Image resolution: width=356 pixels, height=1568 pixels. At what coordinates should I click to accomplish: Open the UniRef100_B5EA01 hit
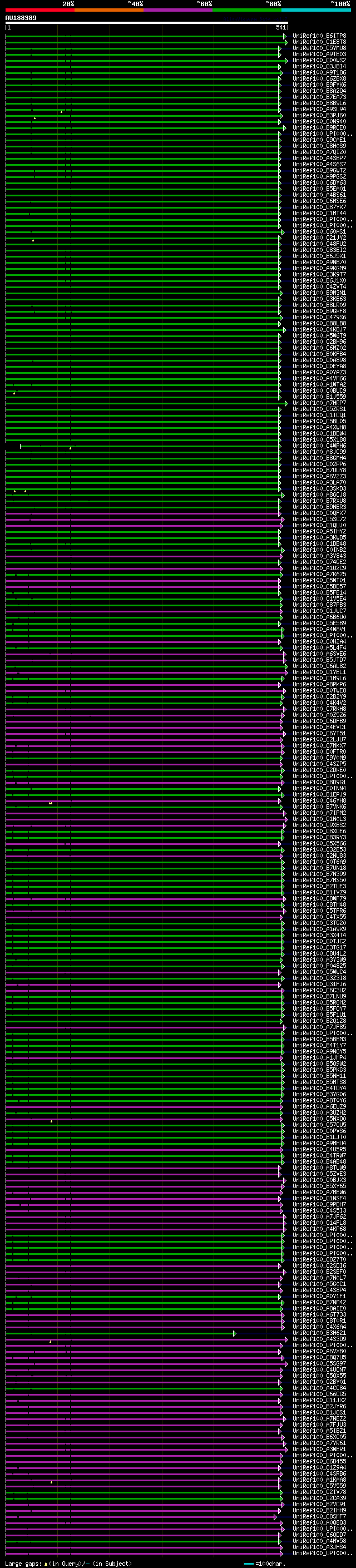[319, 189]
